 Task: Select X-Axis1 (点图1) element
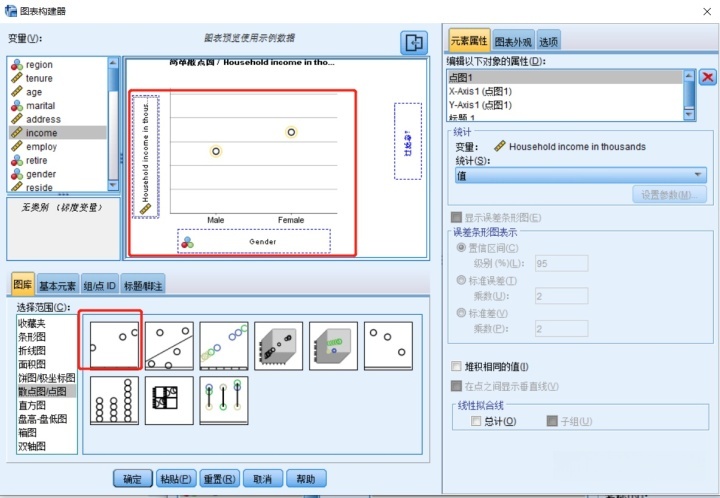(565, 91)
